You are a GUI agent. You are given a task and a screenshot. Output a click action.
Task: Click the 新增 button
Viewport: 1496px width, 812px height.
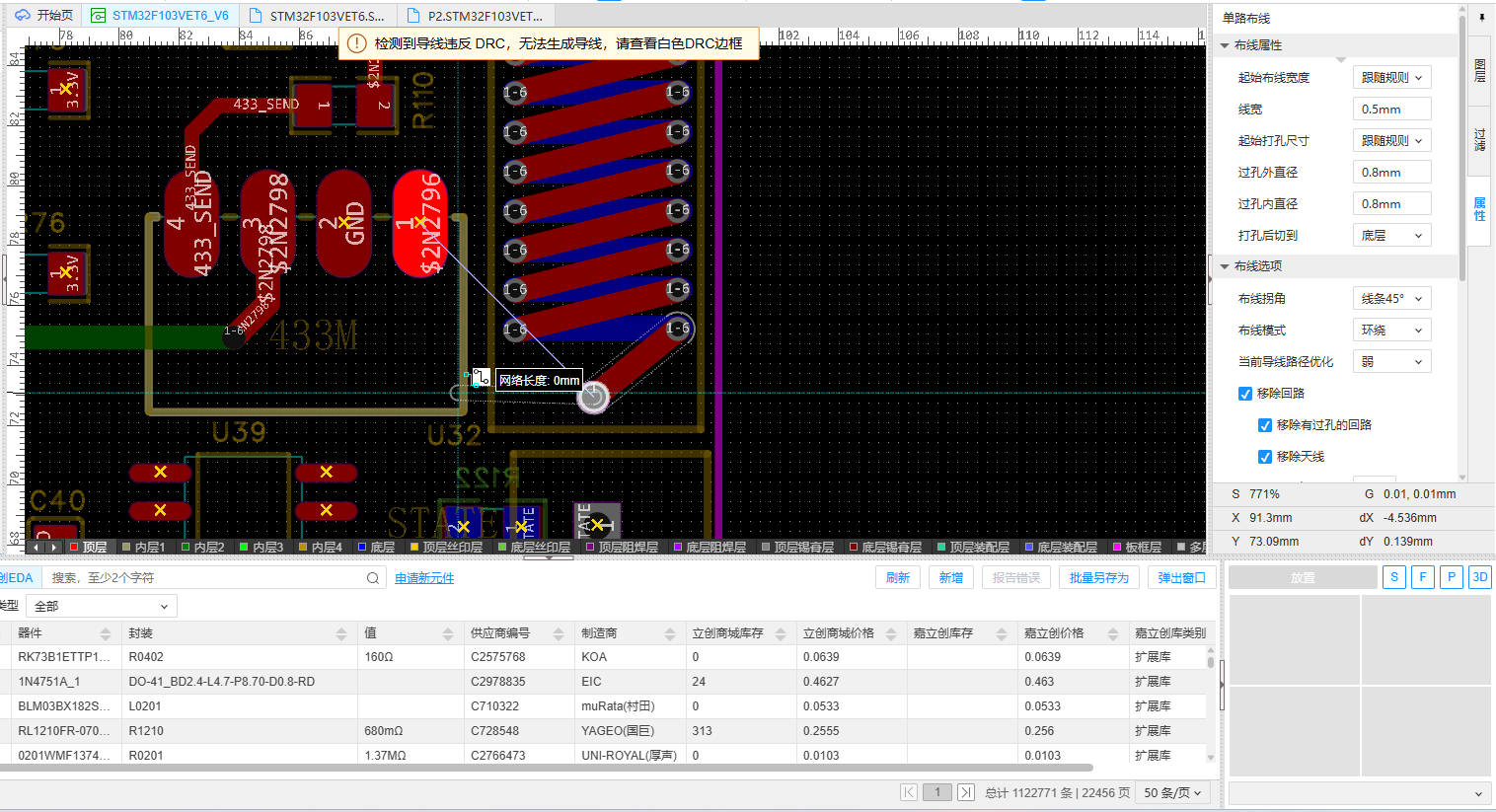pyautogui.click(x=951, y=578)
